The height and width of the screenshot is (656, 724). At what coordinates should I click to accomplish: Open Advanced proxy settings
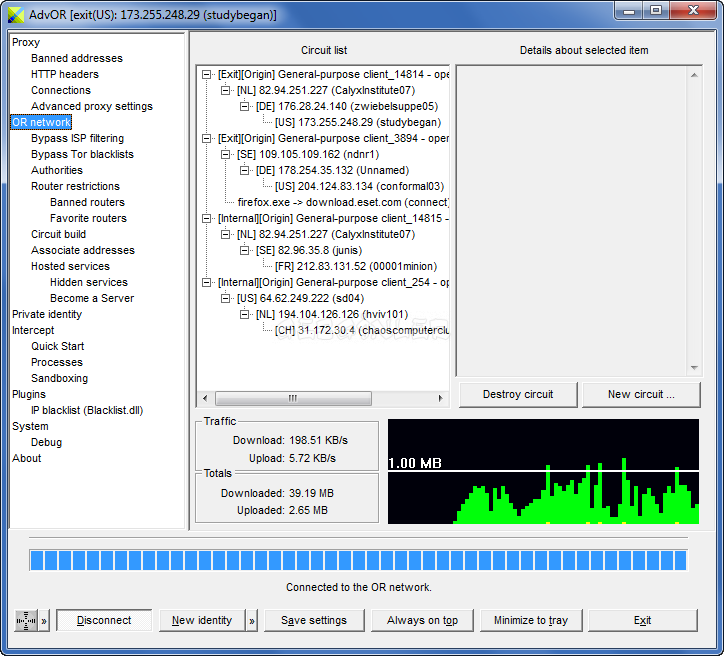(91, 107)
